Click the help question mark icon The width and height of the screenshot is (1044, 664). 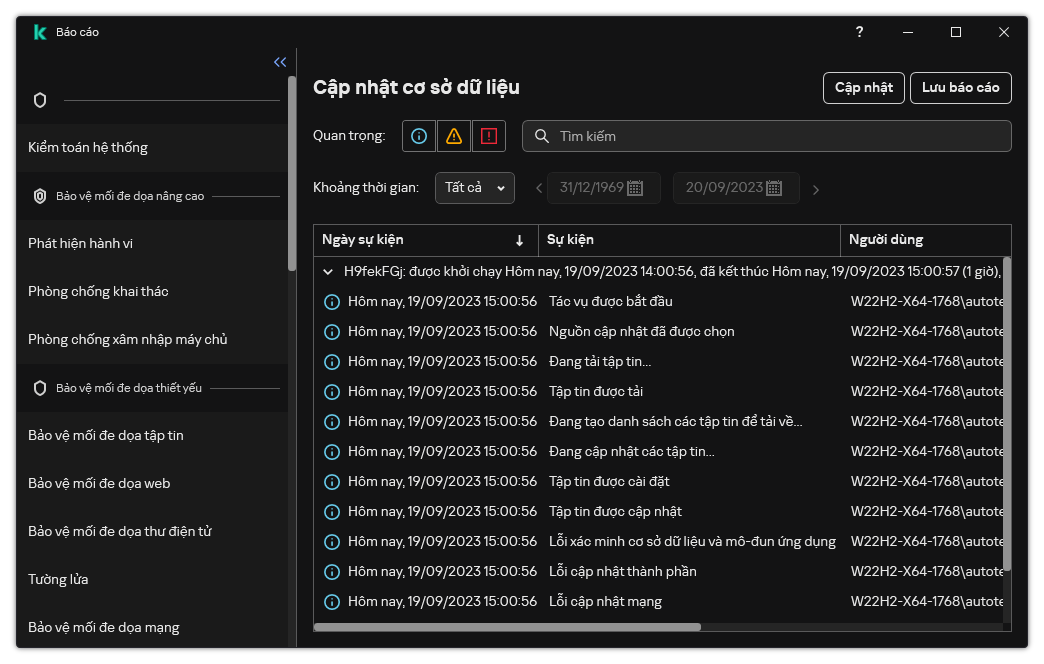(859, 32)
